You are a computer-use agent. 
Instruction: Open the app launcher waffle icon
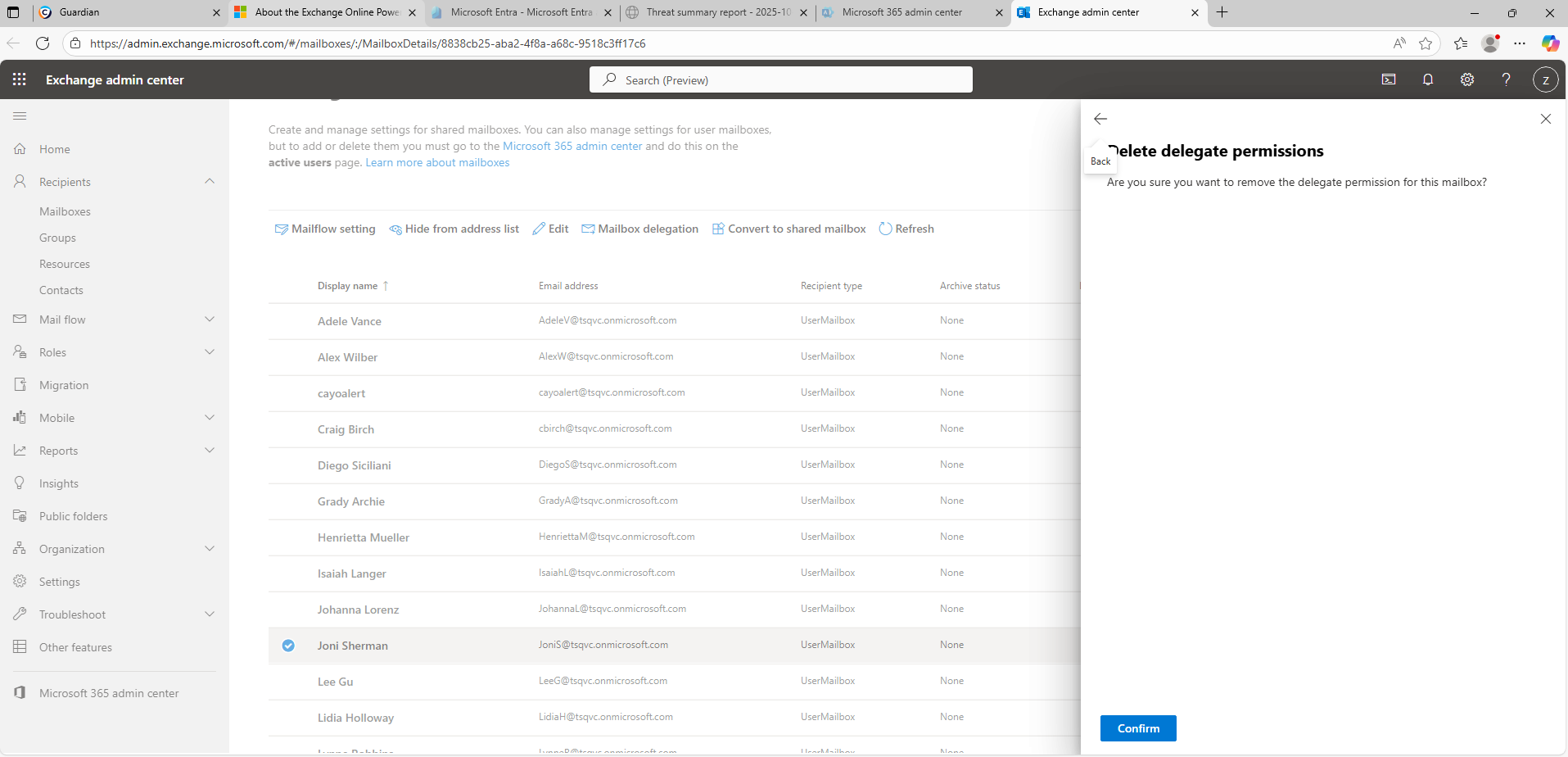click(x=20, y=79)
